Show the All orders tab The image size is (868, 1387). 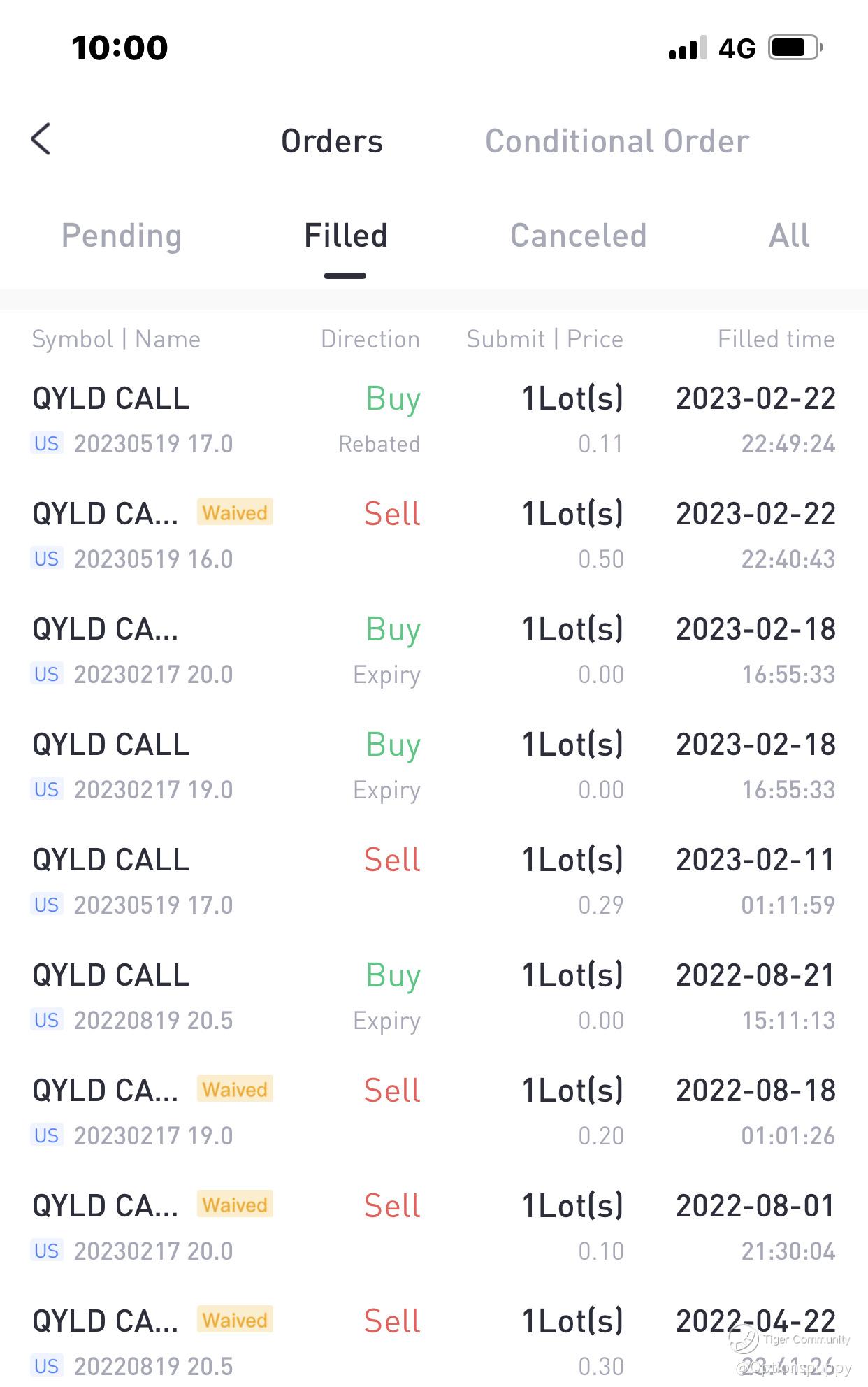click(789, 236)
